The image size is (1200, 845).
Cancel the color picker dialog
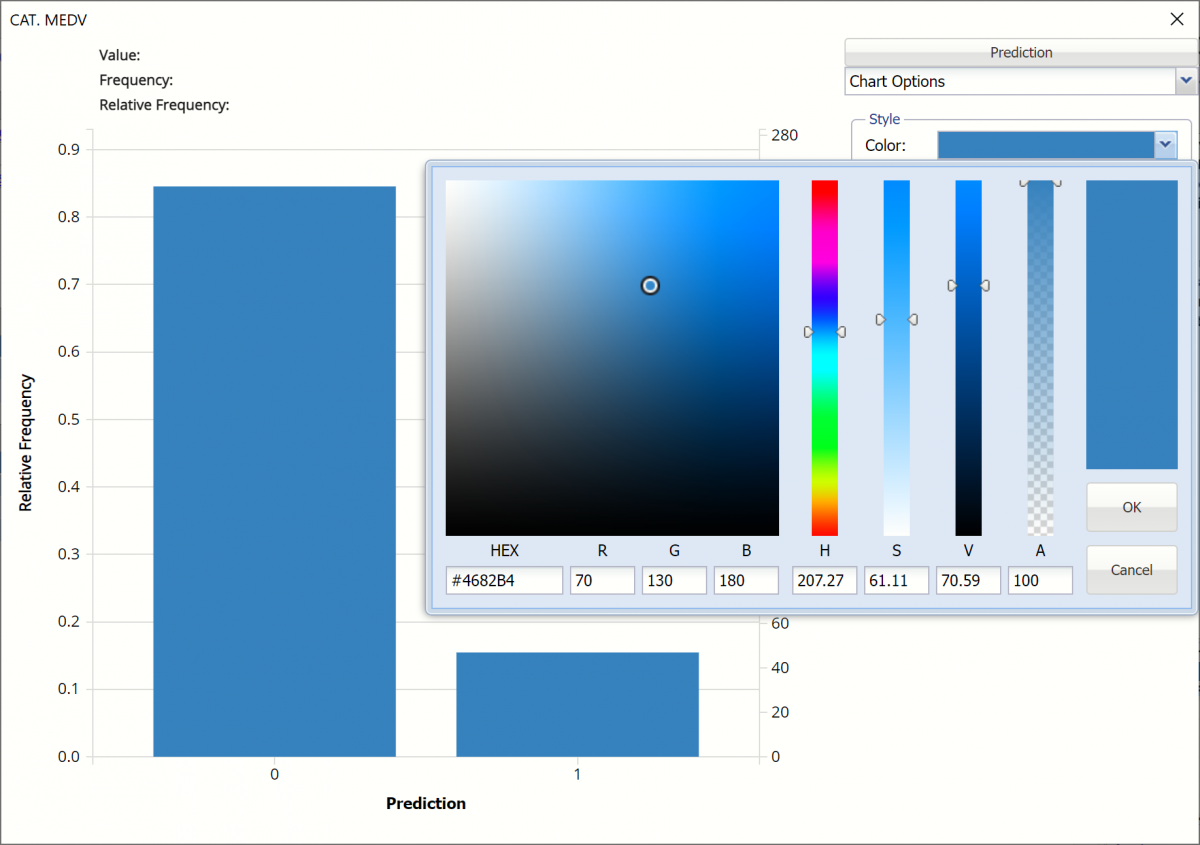pyautogui.click(x=1131, y=570)
